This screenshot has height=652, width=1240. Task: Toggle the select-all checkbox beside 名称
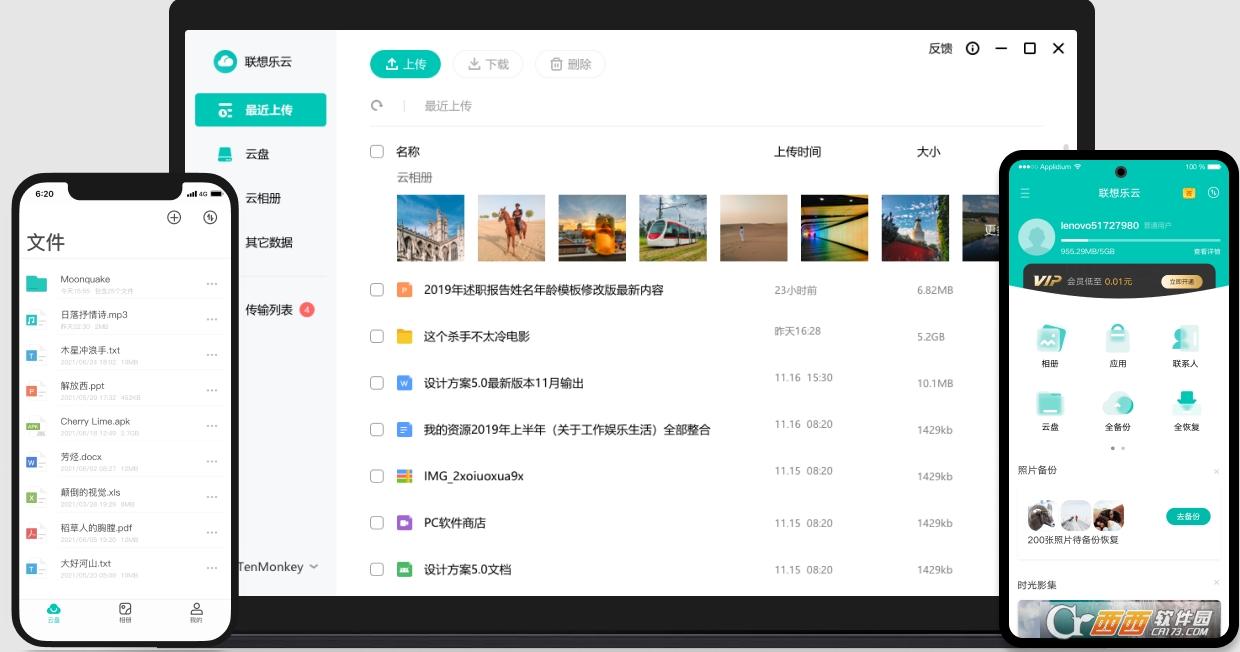pyautogui.click(x=377, y=152)
